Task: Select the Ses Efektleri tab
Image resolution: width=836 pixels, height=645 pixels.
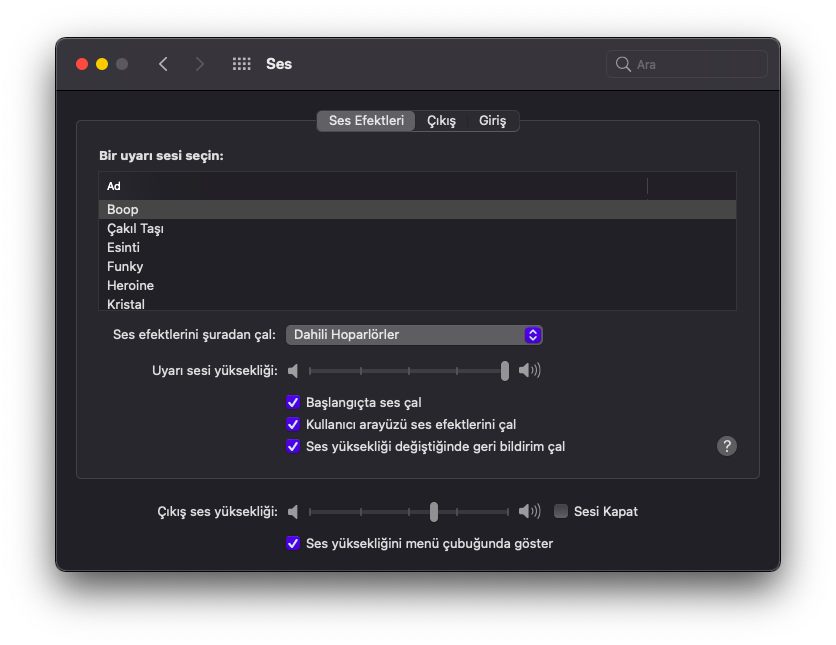Action: 366,121
